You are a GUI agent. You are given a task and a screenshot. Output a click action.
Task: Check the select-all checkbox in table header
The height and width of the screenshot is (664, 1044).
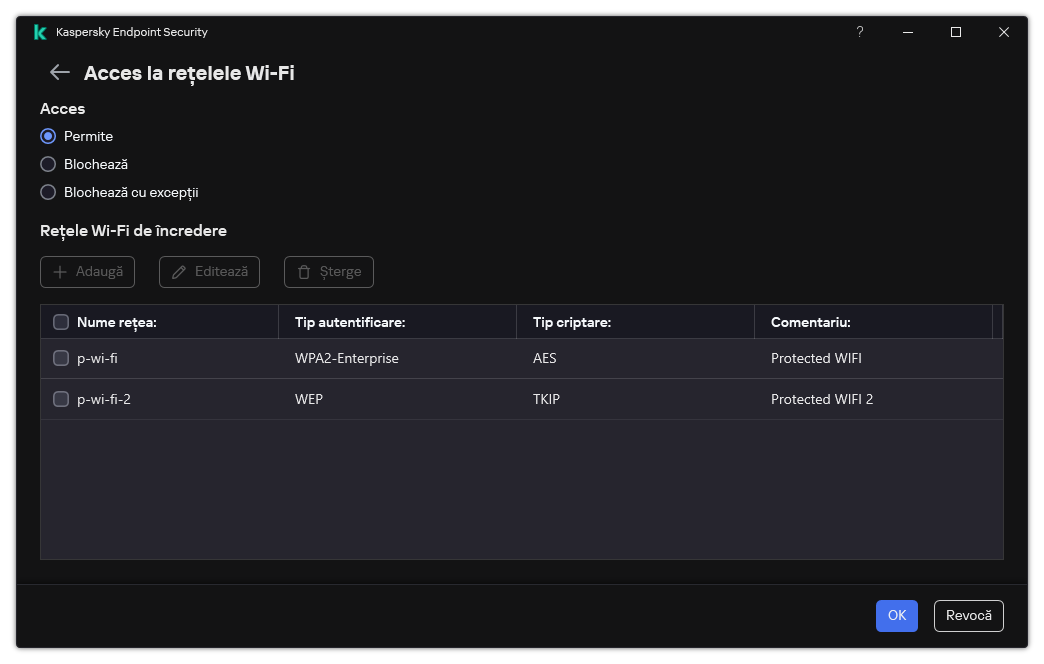[x=61, y=322]
